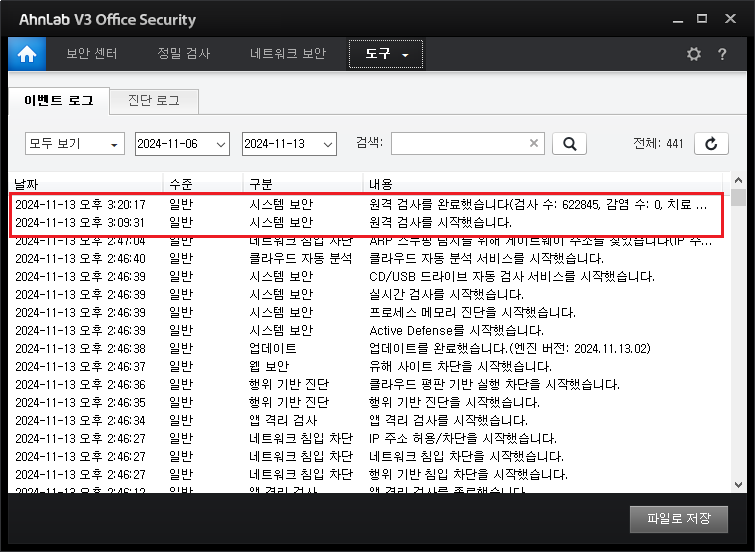755x552 pixels.
Task: Click the 전체: 441 count label
Action: [658, 144]
